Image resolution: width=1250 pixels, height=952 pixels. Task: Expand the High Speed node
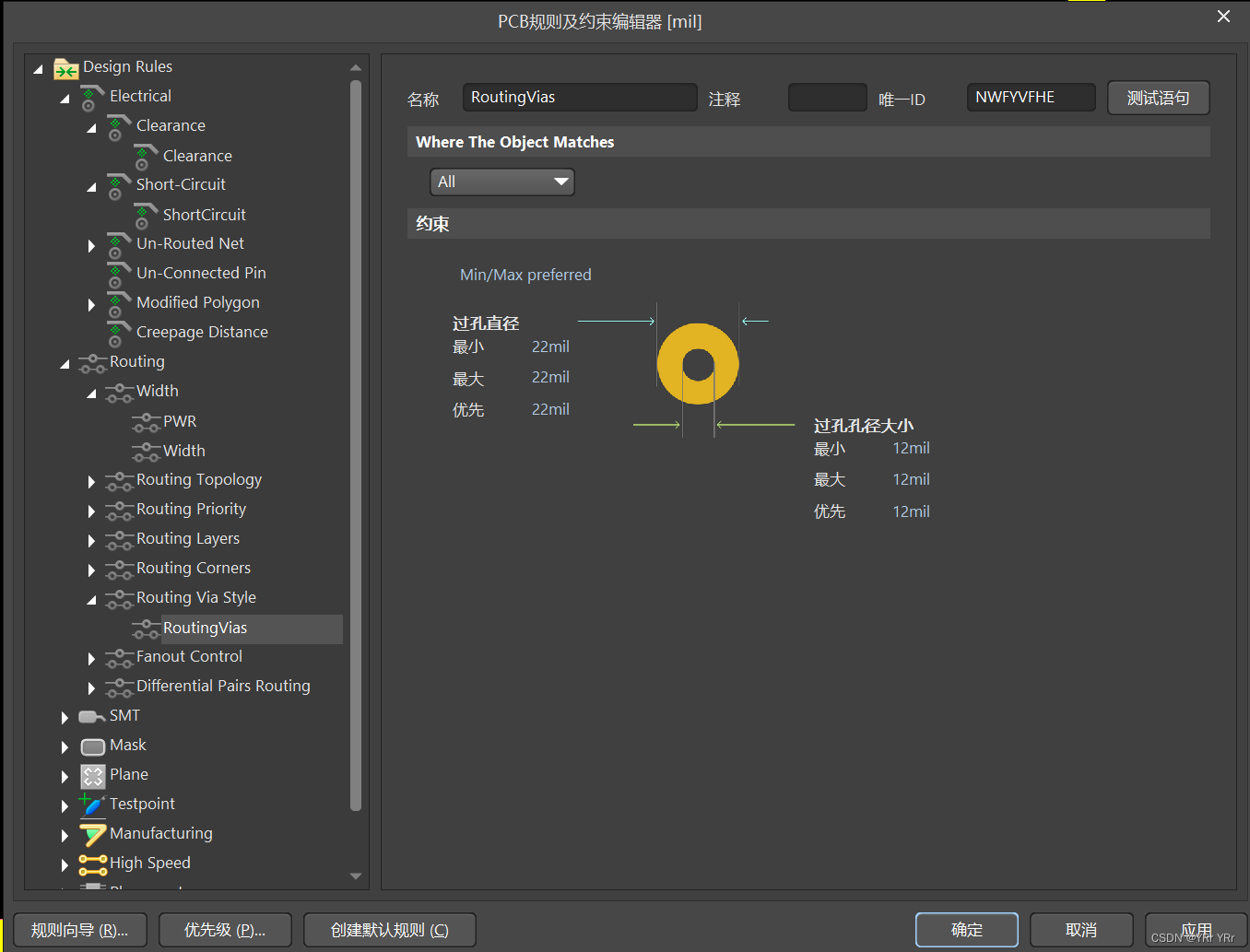tap(65, 865)
